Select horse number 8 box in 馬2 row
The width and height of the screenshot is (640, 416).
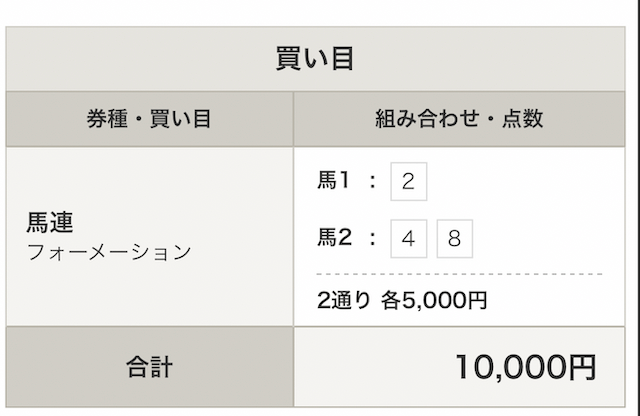point(454,239)
